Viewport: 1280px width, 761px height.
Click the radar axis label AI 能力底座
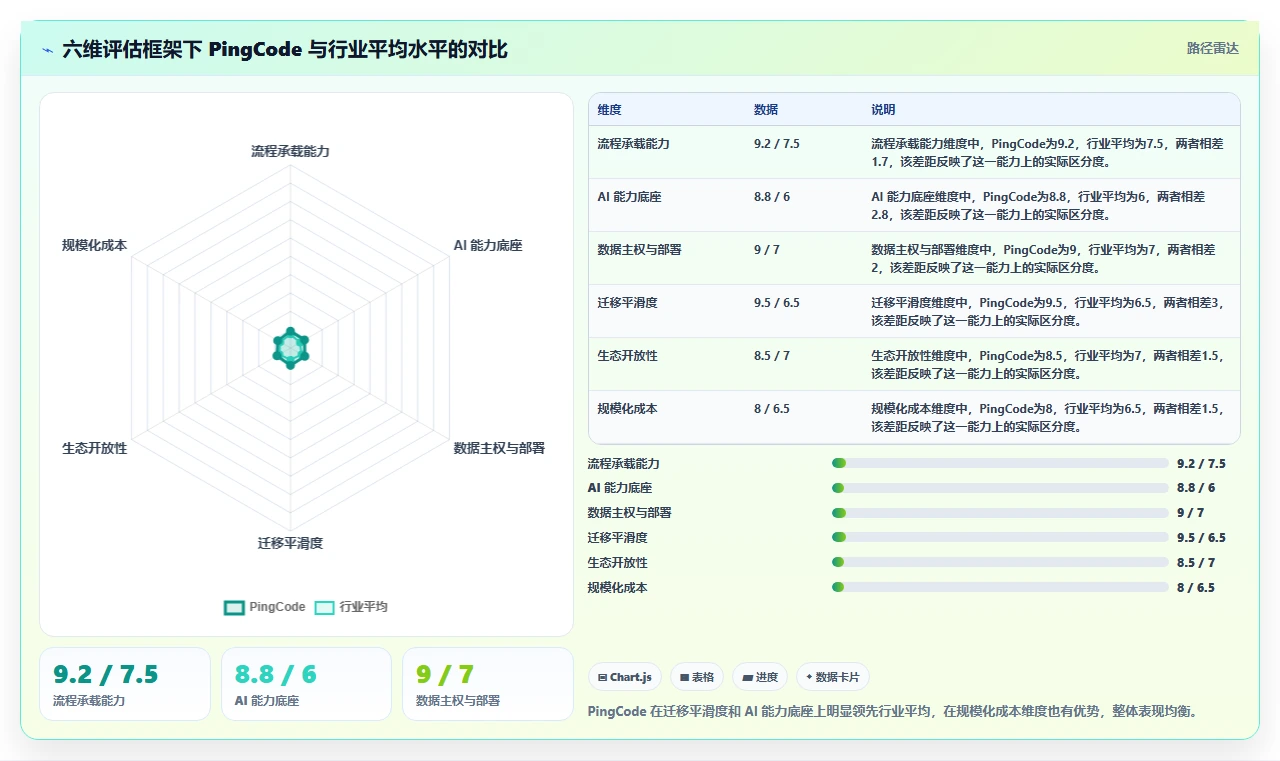[x=488, y=246]
